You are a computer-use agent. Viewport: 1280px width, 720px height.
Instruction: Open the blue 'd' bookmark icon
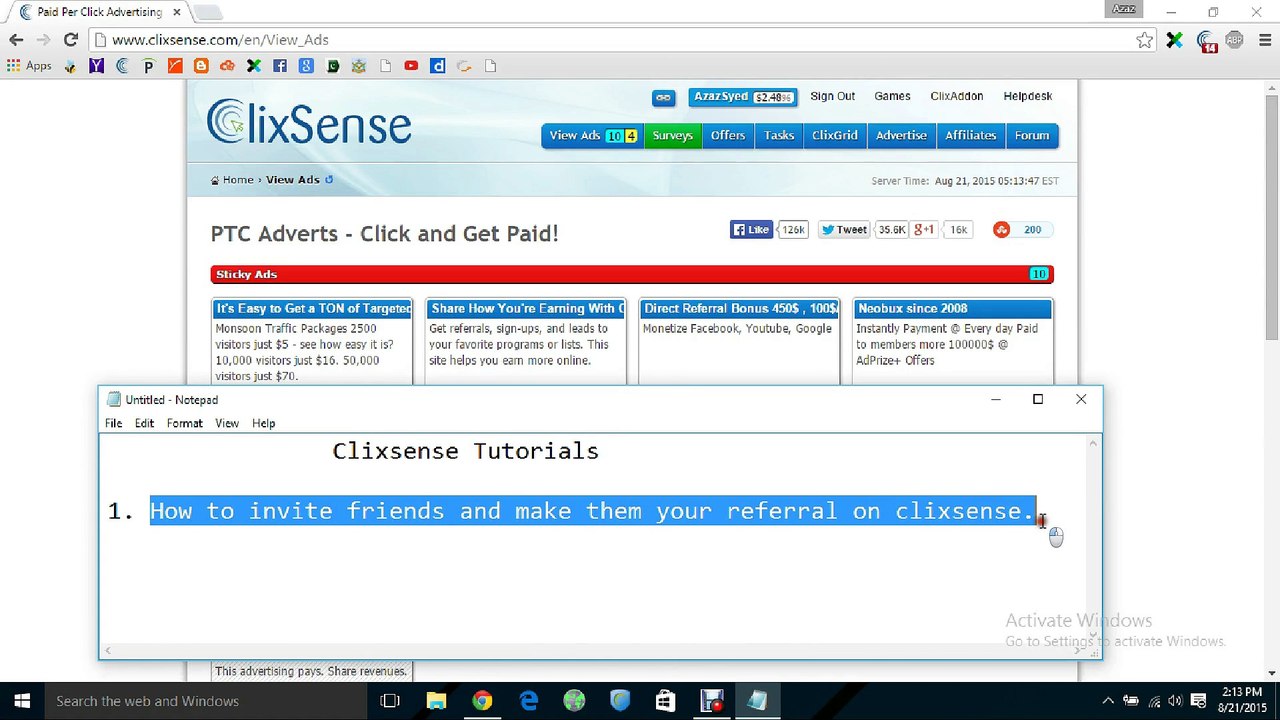438,66
